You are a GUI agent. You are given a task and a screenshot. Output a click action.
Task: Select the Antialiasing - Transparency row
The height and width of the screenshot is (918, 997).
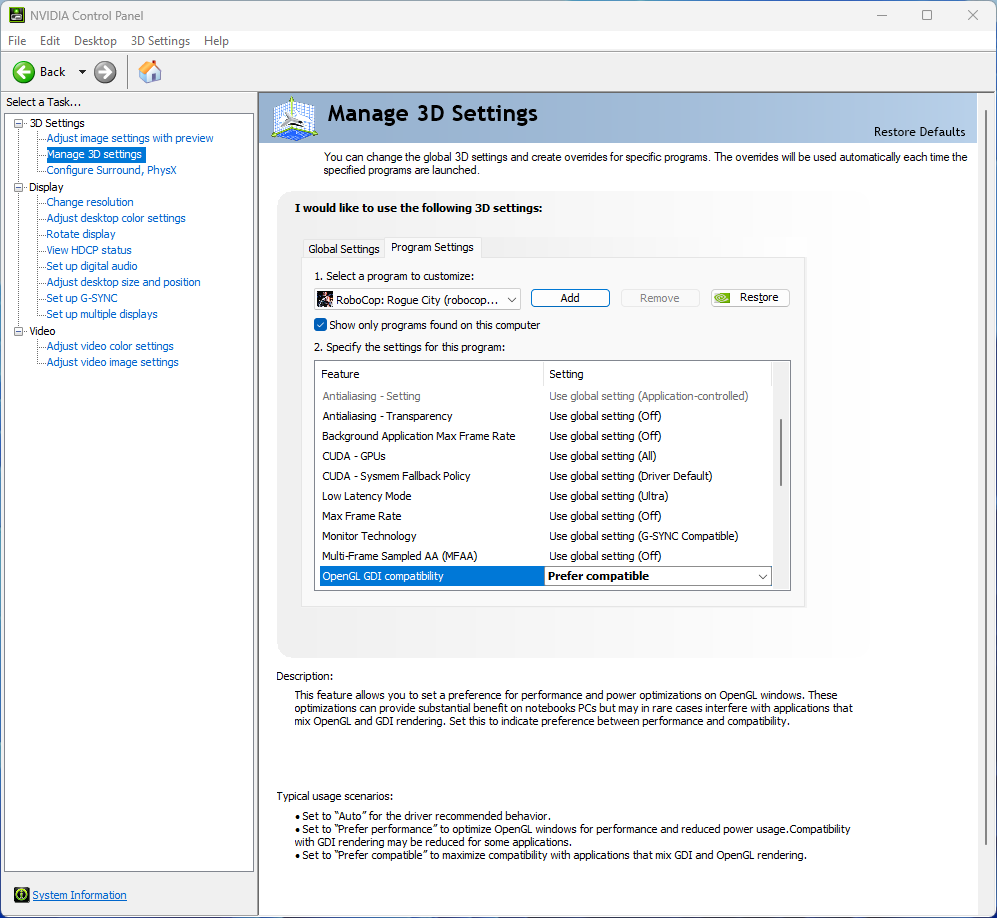point(546,416)
